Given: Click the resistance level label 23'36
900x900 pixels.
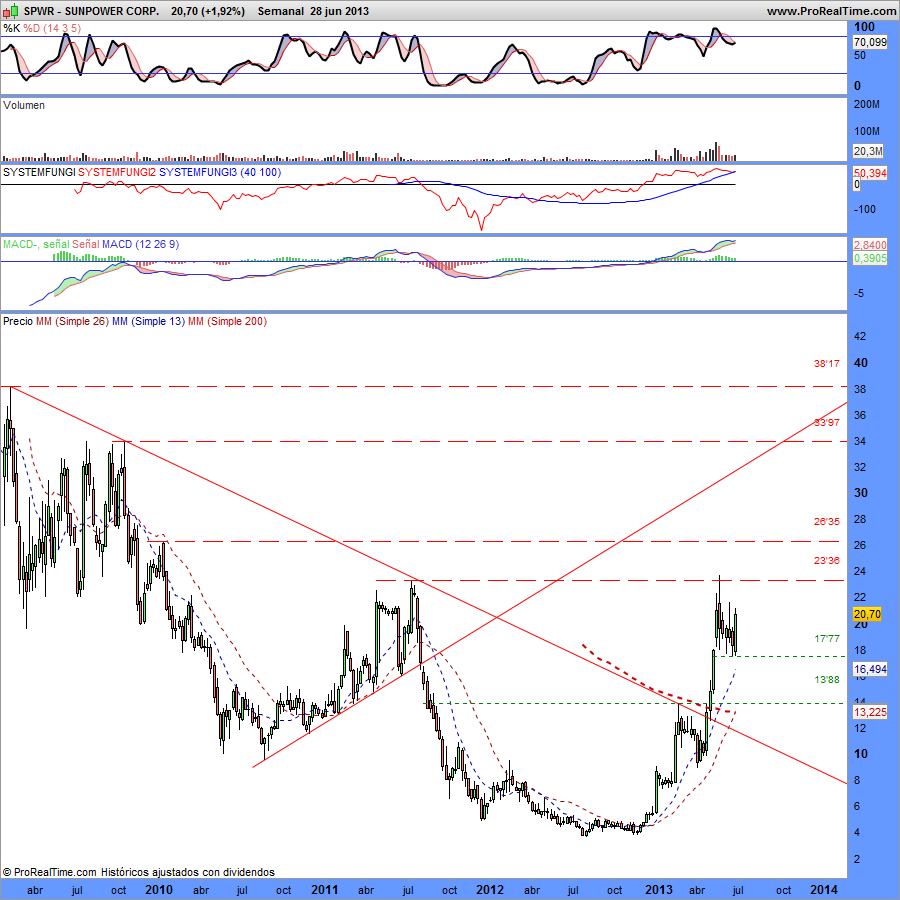Looking at the screenshot, I should point(827,560).
